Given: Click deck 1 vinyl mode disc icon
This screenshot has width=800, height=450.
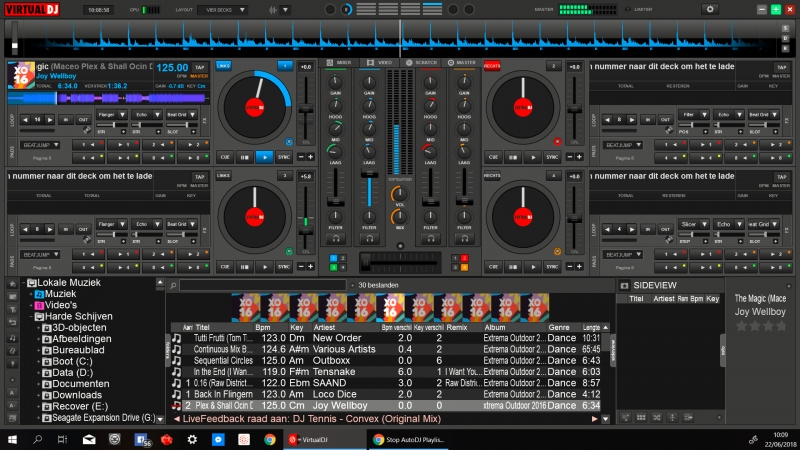Looking at the screenshot, I should 289,142.
